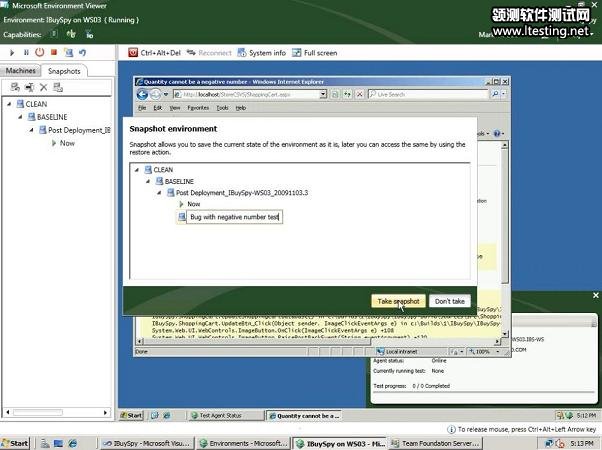Click the blue undo arrow icon
Screen dimensions: 602x450
point(82,52)
